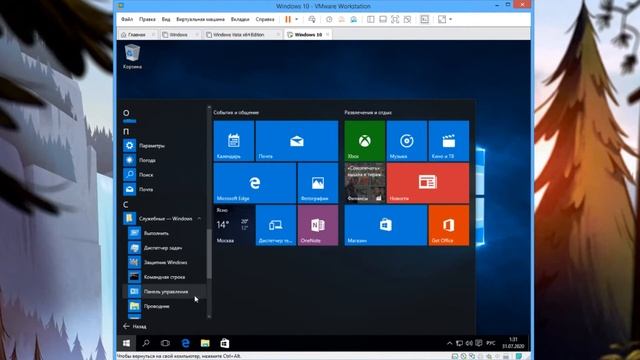Open Поиск from the app list
The width and height of the screenshot is (640, 360).
click(164, 175)
